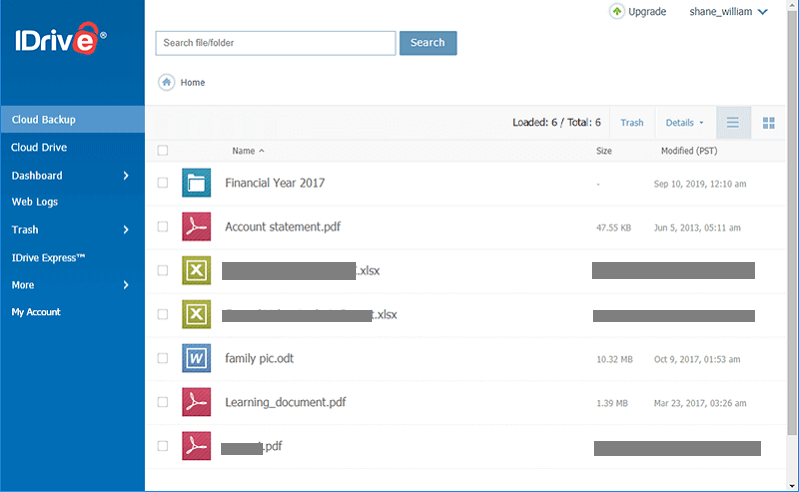Click the family pic.odt document icon

click(196, 358)
